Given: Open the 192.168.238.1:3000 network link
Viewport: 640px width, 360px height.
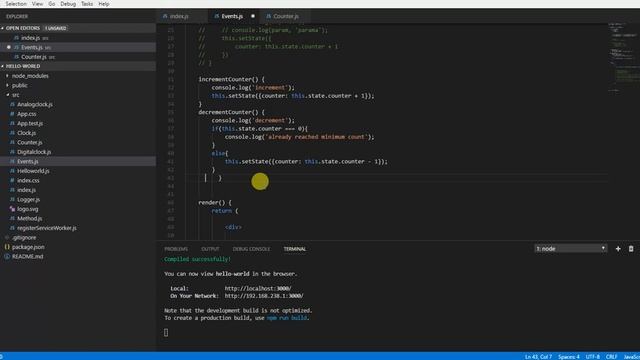Looking at the screenshot, I should [x=264, y=296].
